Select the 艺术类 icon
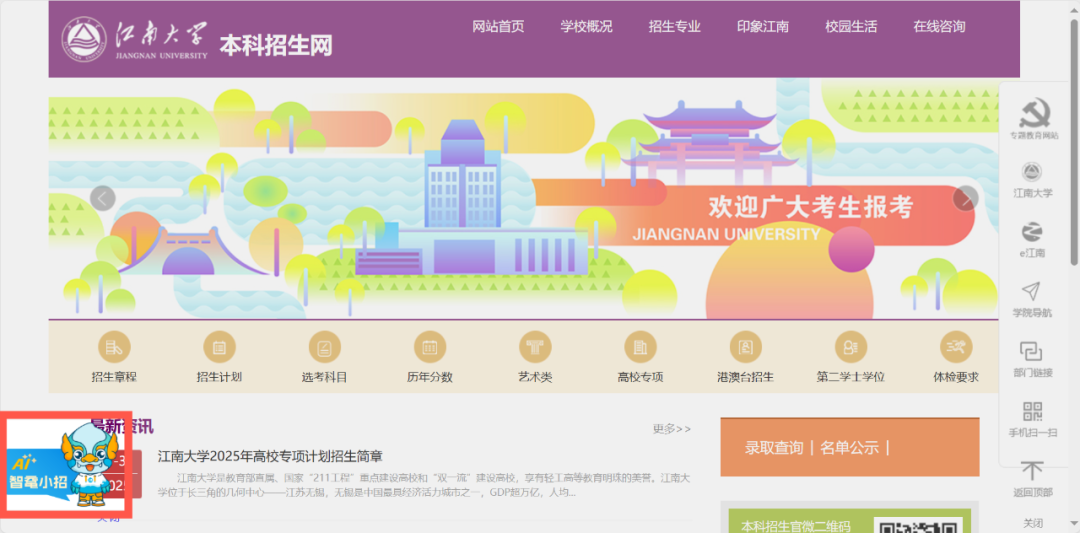 [x=535, y=347]
